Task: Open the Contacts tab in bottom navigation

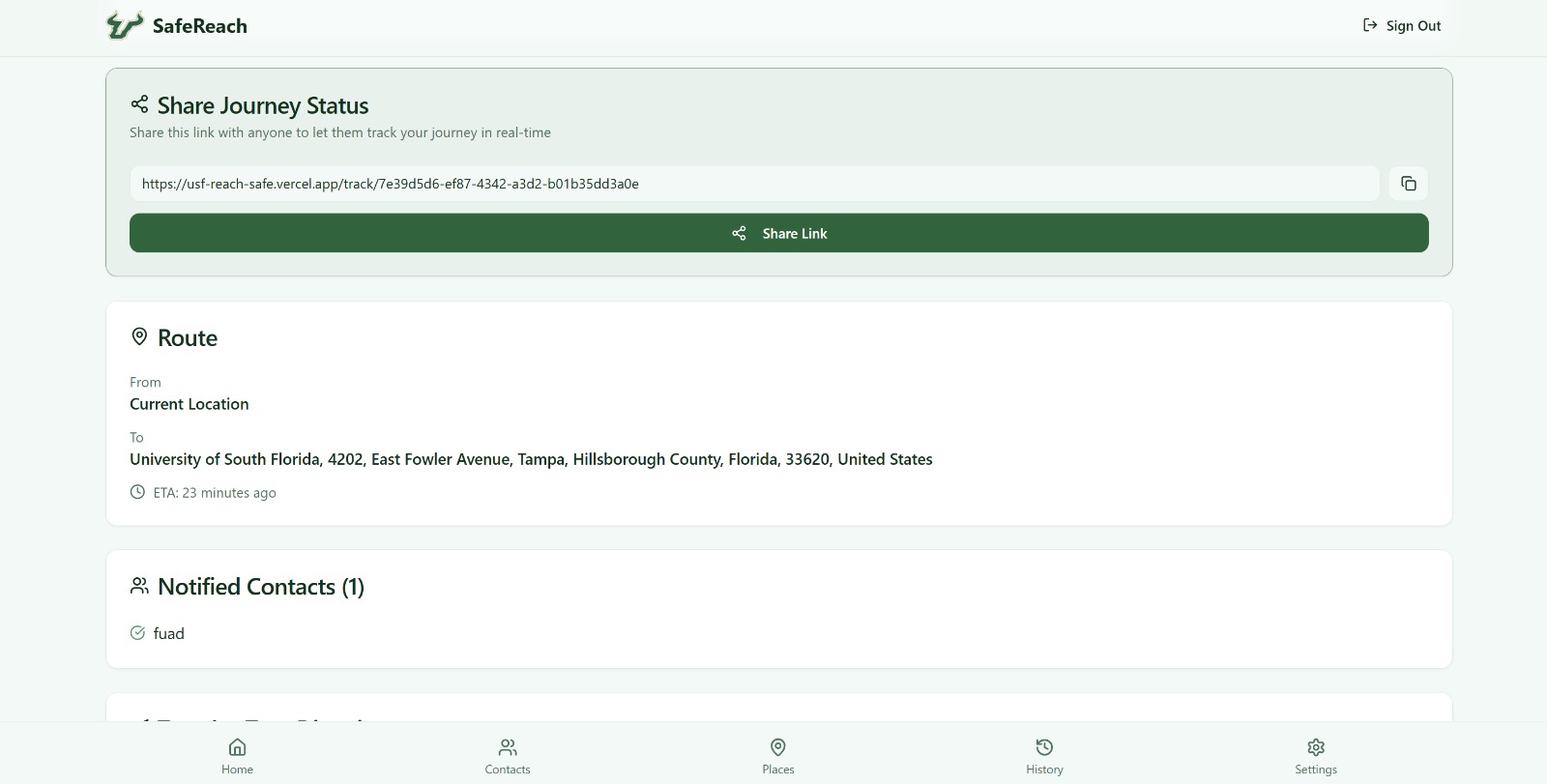Action: click(x=508, y=756)
